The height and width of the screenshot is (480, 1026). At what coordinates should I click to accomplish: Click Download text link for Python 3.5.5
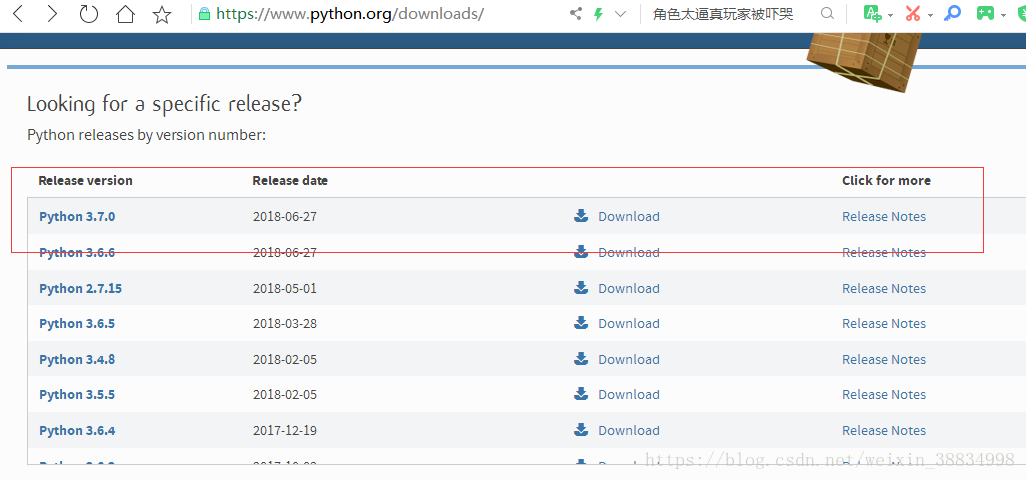pos(629,395)
